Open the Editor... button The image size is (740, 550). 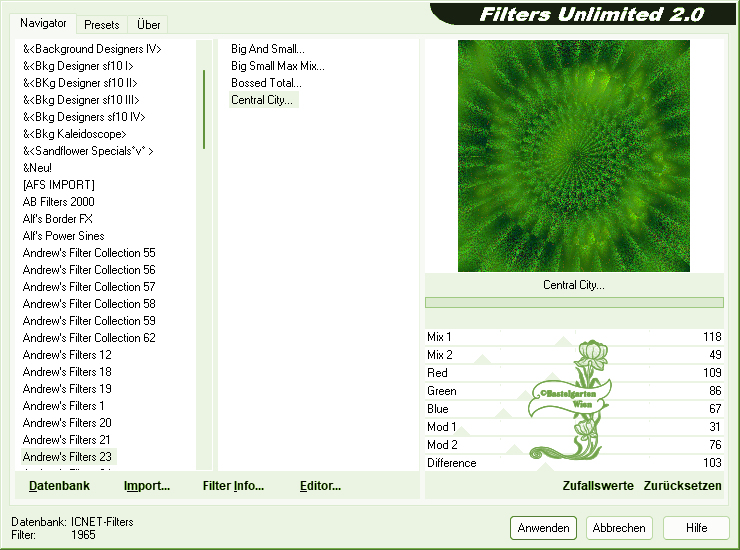coord(320,486)
